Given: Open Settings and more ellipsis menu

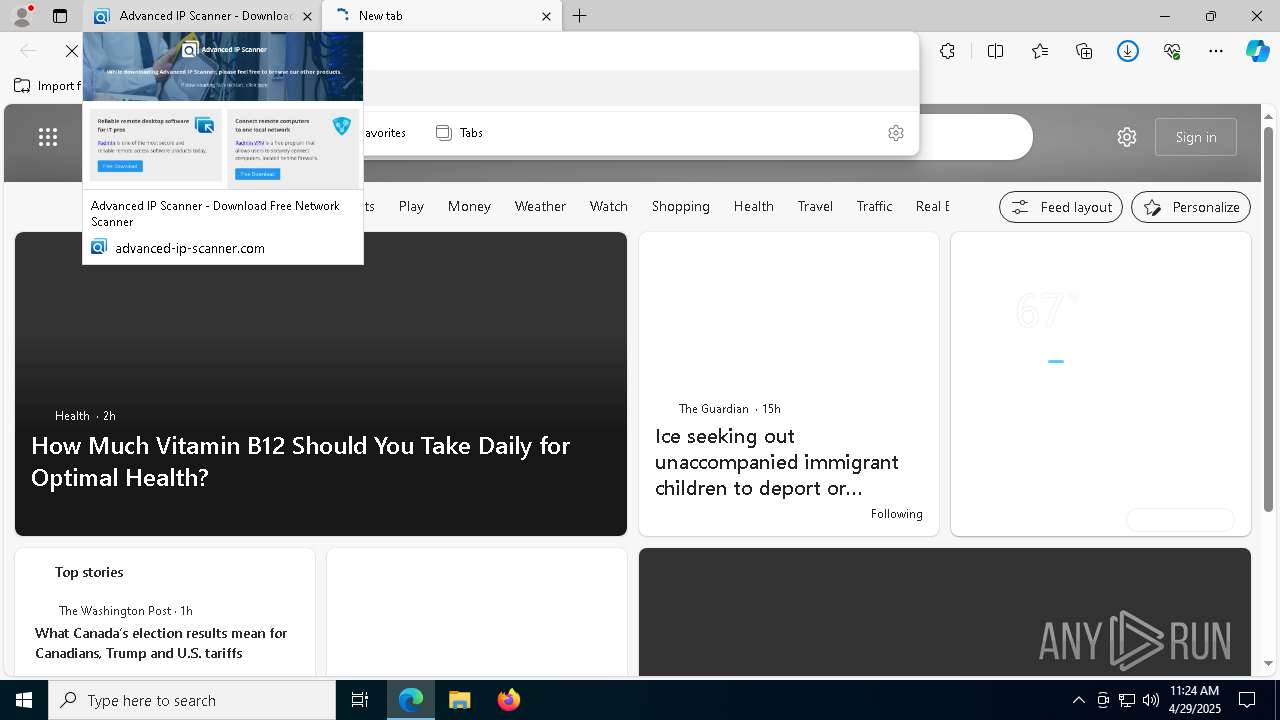Looking at the screenshot, I should click(1216, 51).
